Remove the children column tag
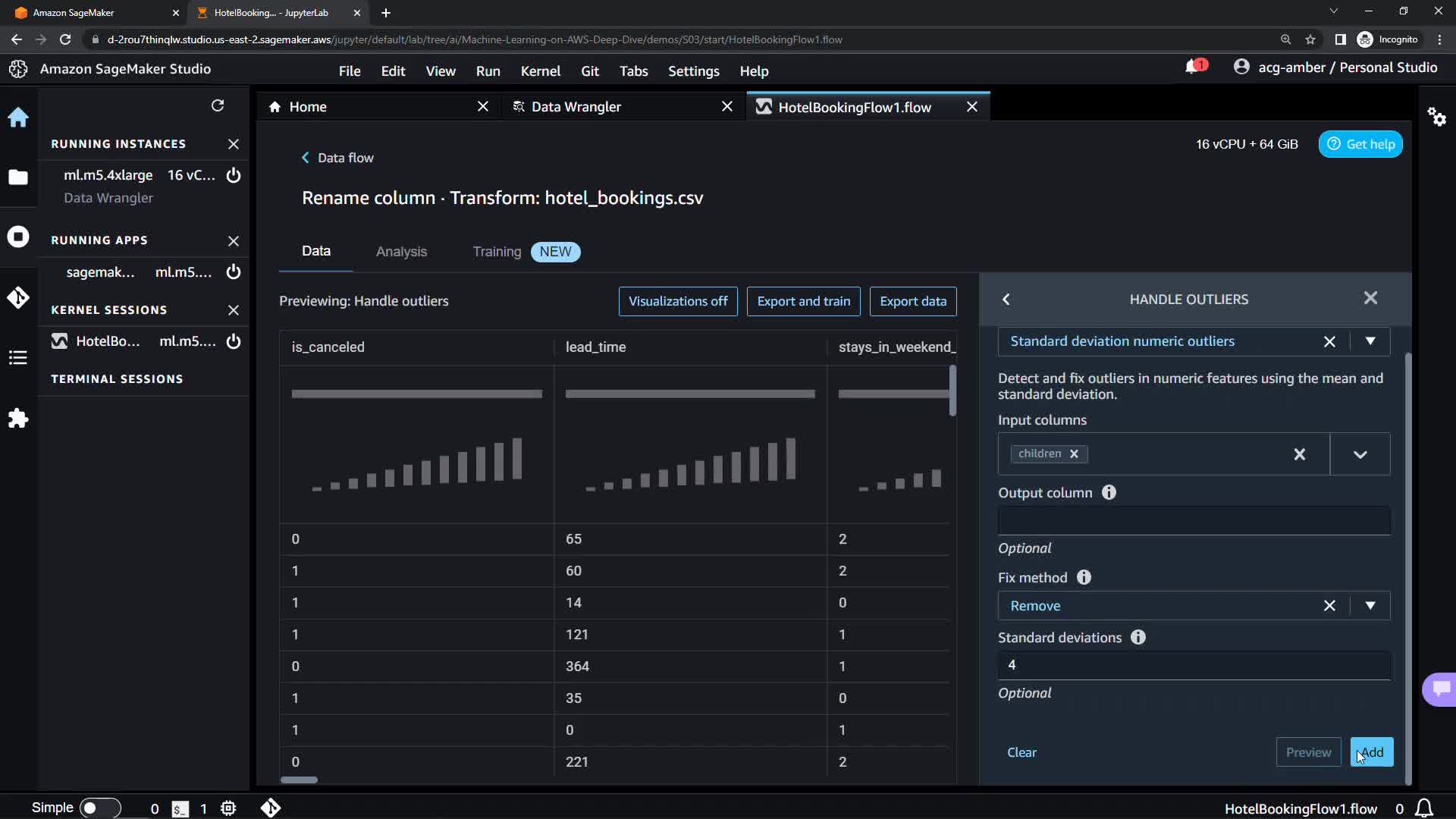 point(1074,453)
